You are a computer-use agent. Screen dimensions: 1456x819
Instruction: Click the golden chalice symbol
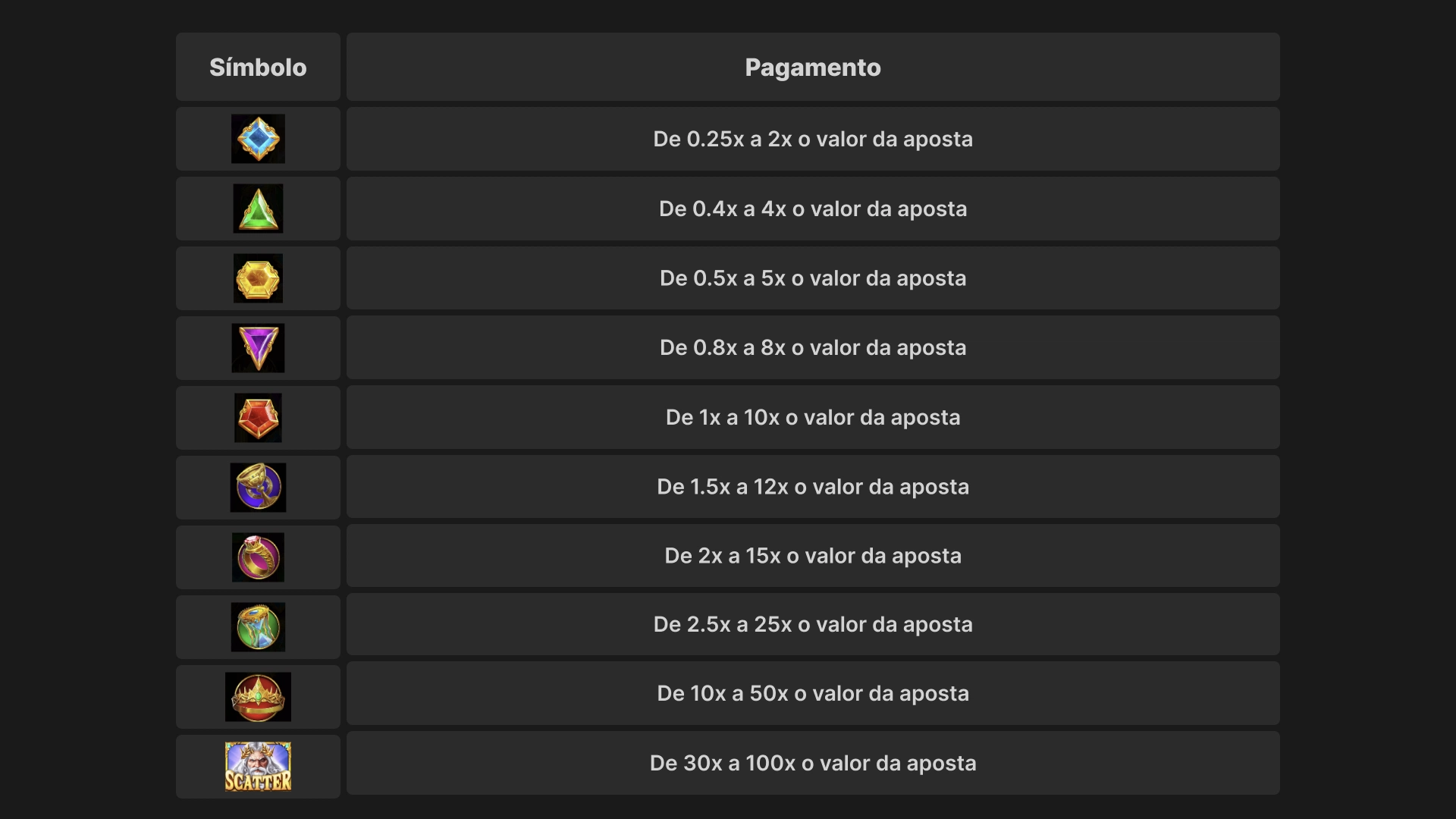point(258,488)
